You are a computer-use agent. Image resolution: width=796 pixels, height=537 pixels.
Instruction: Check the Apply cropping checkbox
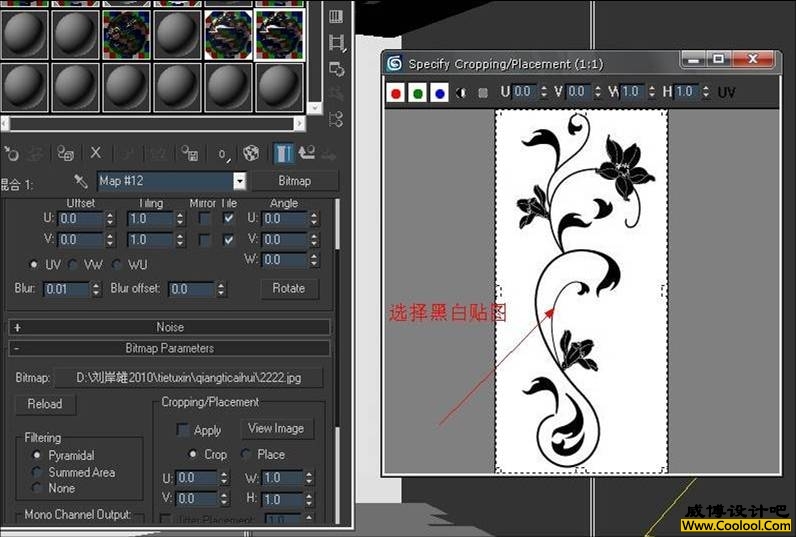tap(183, 430)
